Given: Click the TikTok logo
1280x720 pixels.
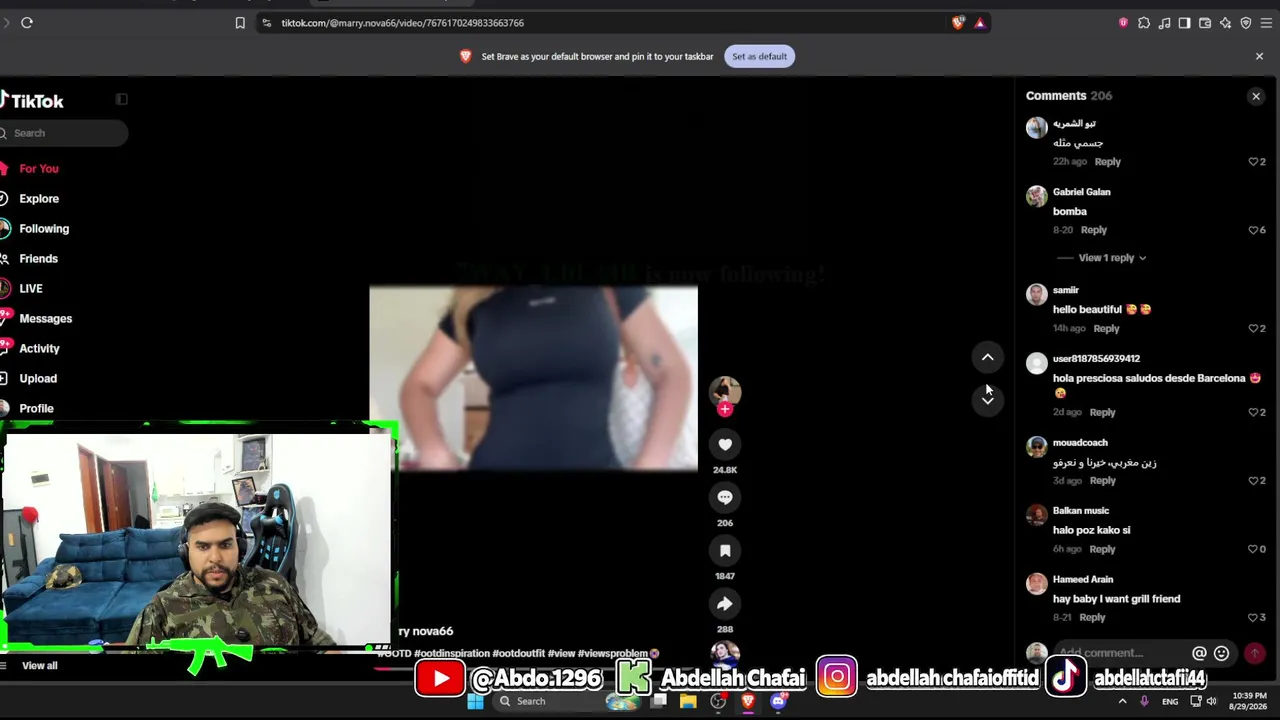Looking at the screenshot, I should (32, 101).
